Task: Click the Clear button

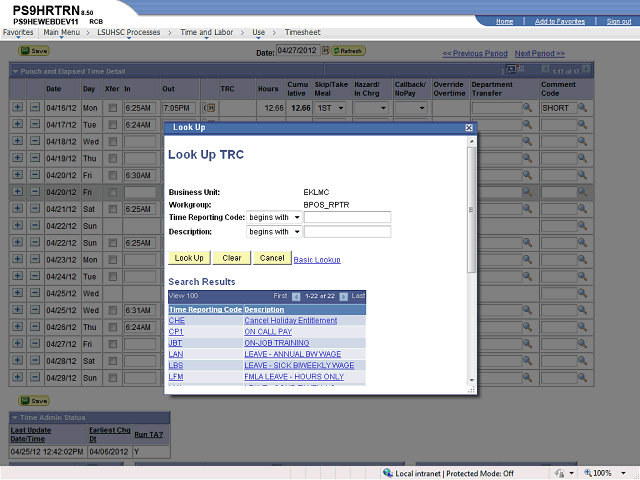Action: tap(232, 258)
